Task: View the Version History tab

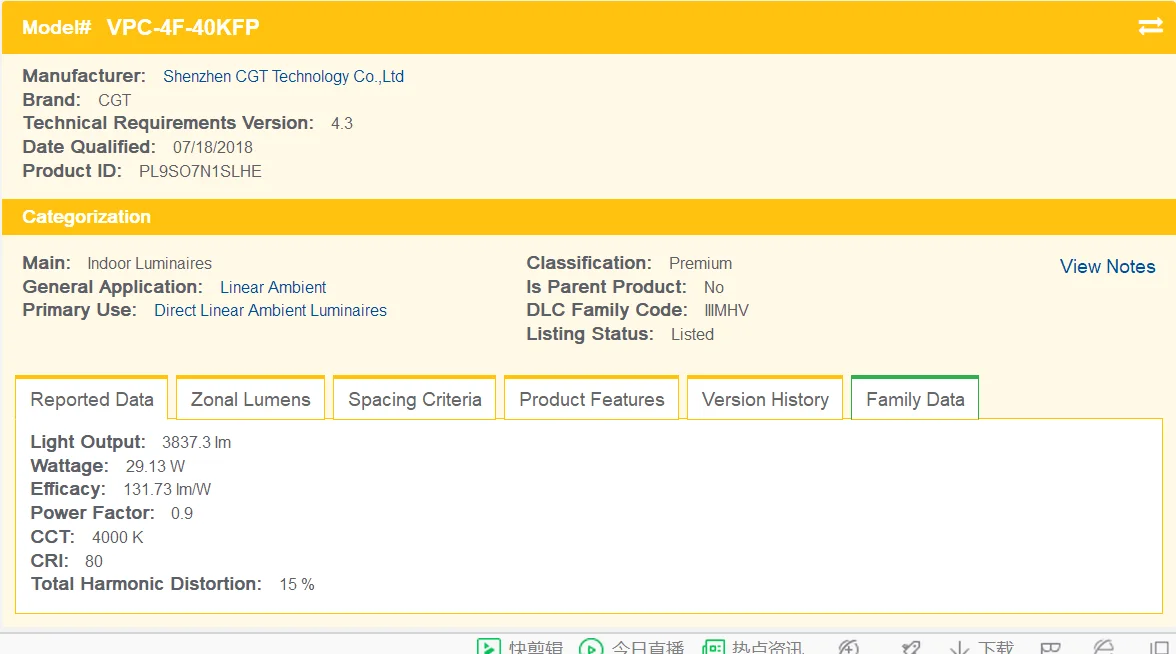Action: (765, 400)
